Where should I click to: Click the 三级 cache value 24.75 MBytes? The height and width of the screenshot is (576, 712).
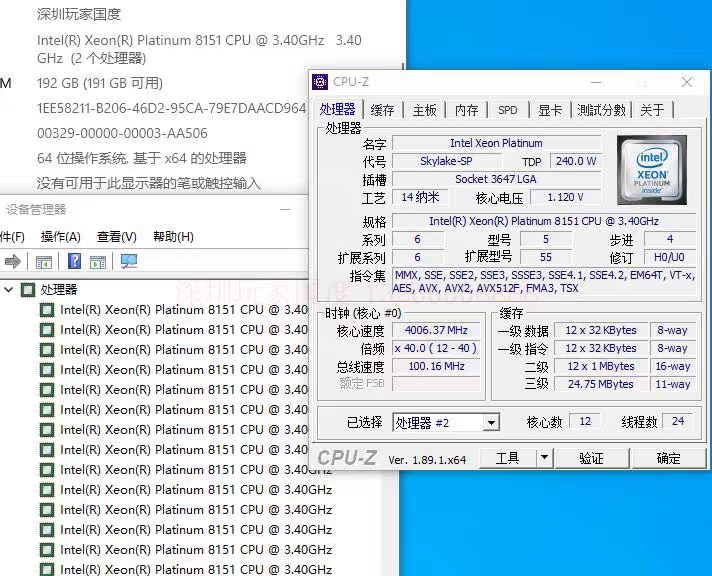pos(601,384)
